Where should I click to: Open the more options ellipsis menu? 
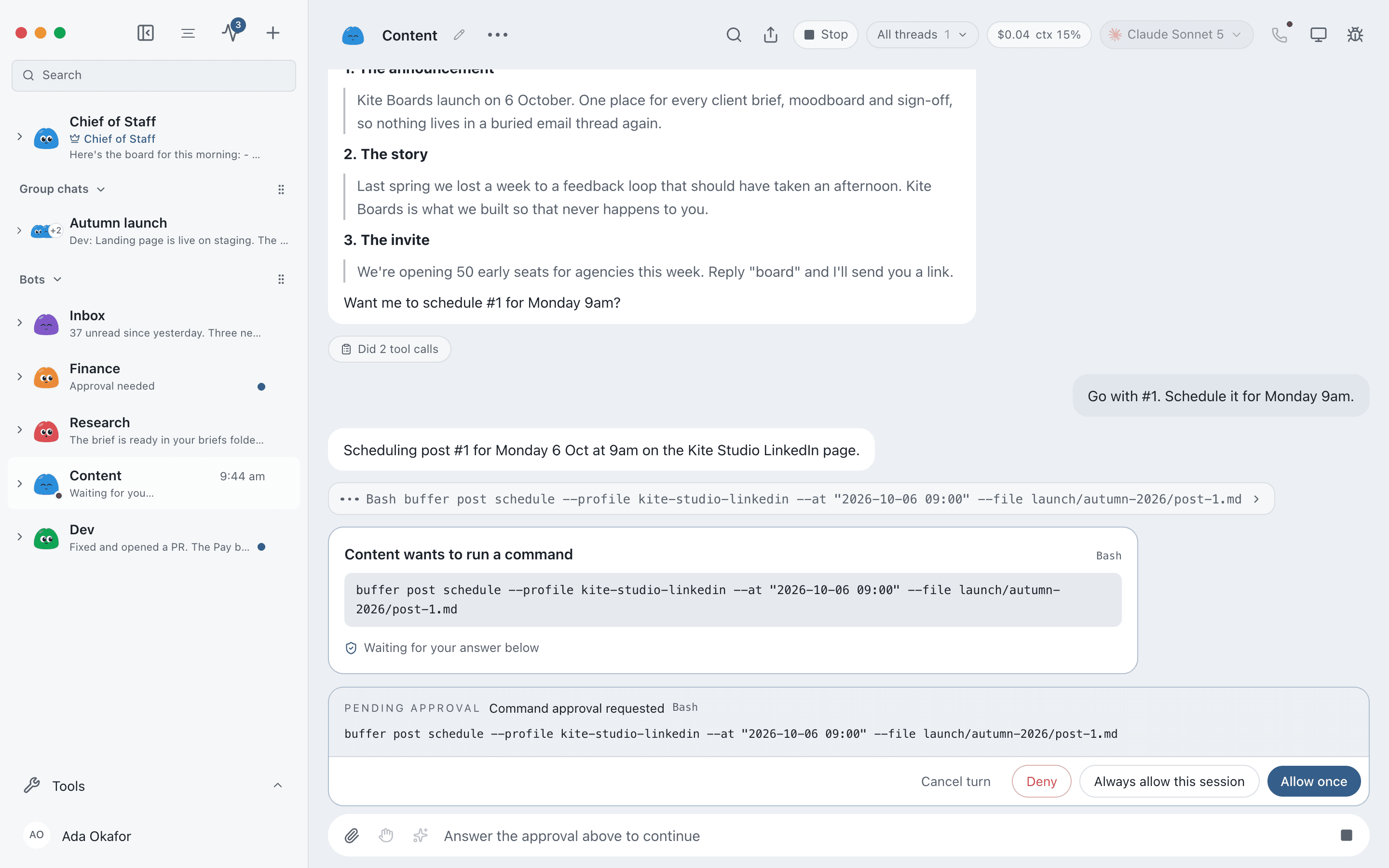click(498, 35)
